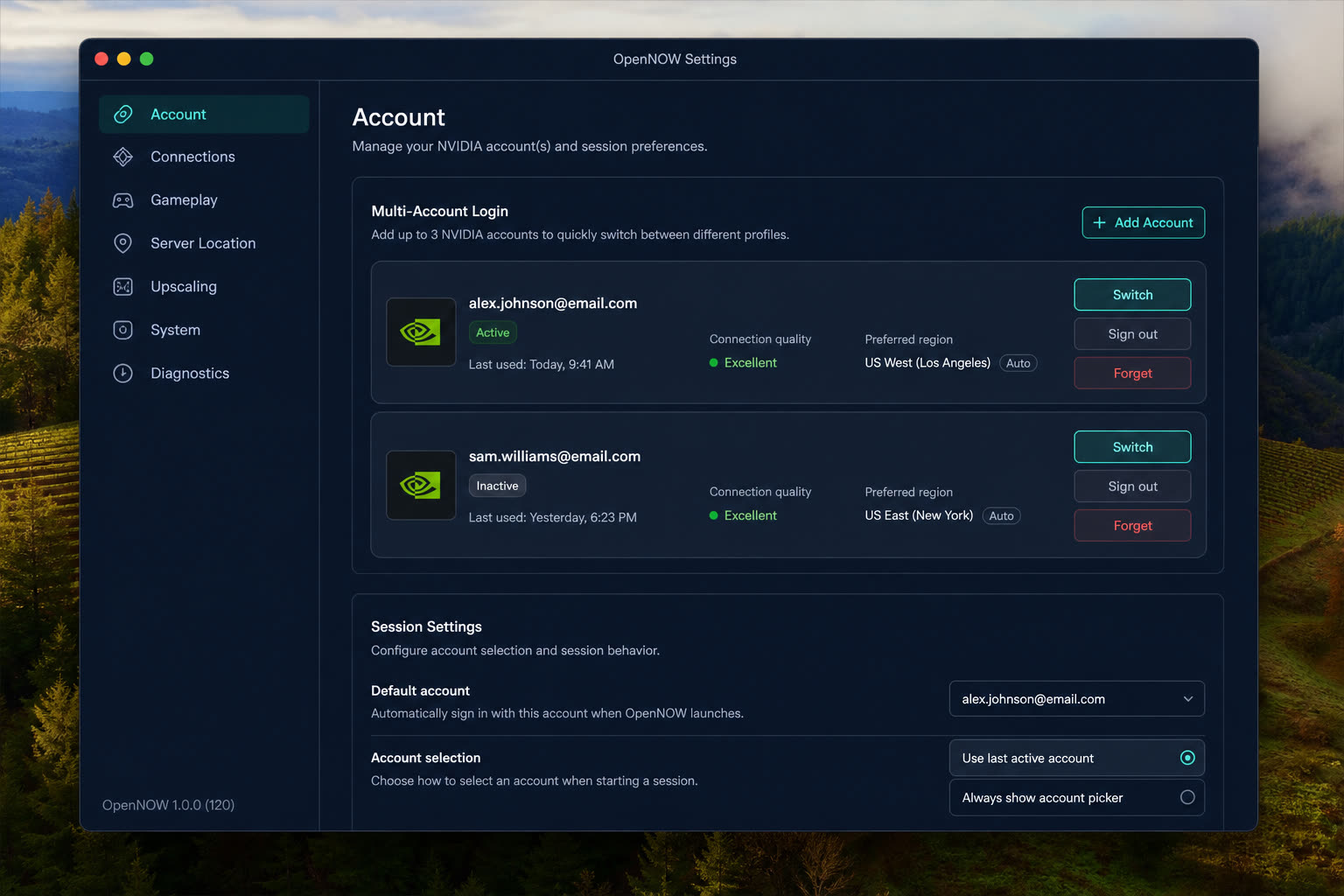
Task: Select Always show account picker option
Action: tap(1077, 798)
